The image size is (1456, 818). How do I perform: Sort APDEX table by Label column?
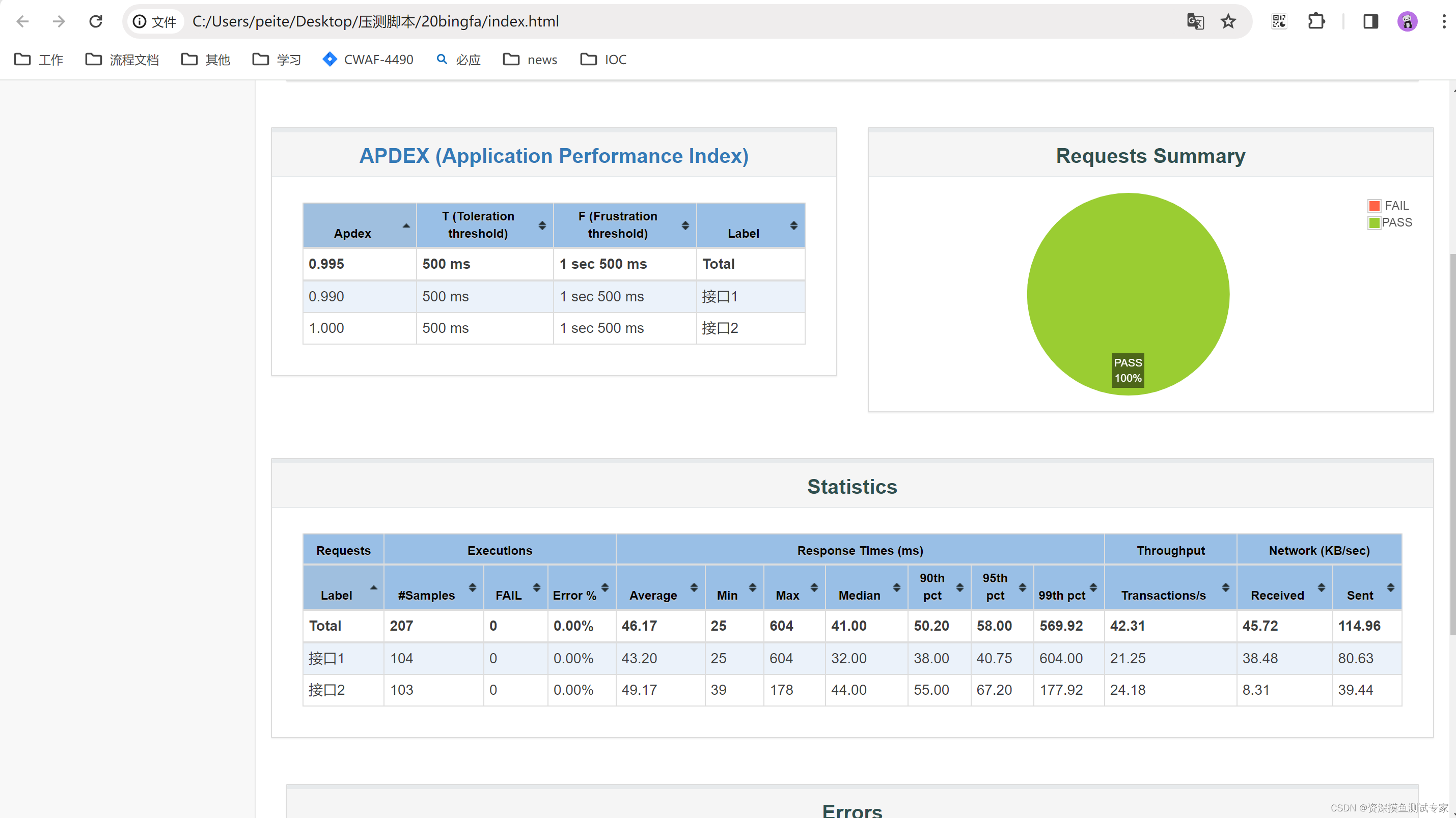pos(751,225)
